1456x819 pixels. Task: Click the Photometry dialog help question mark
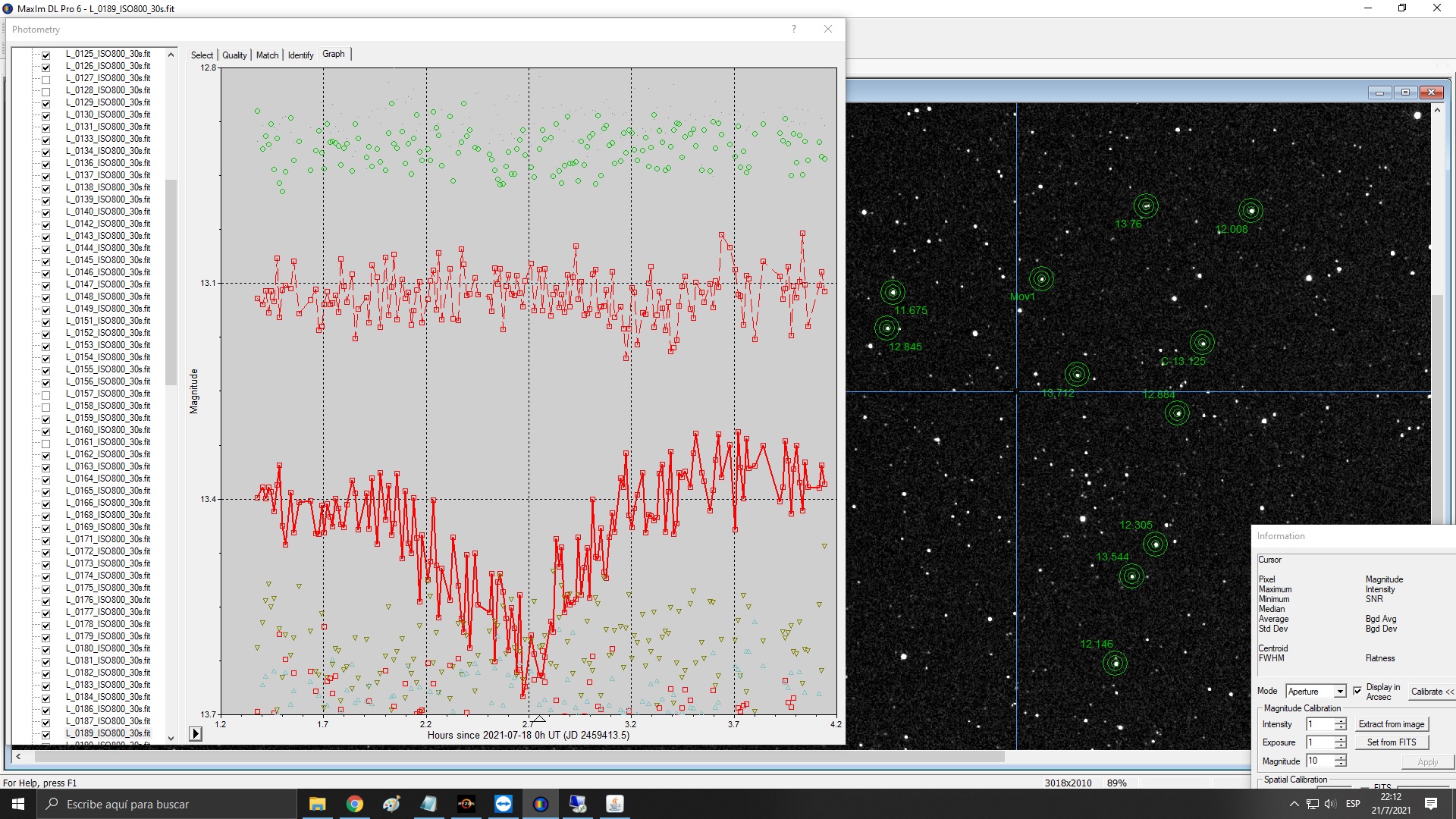point(794,29)
